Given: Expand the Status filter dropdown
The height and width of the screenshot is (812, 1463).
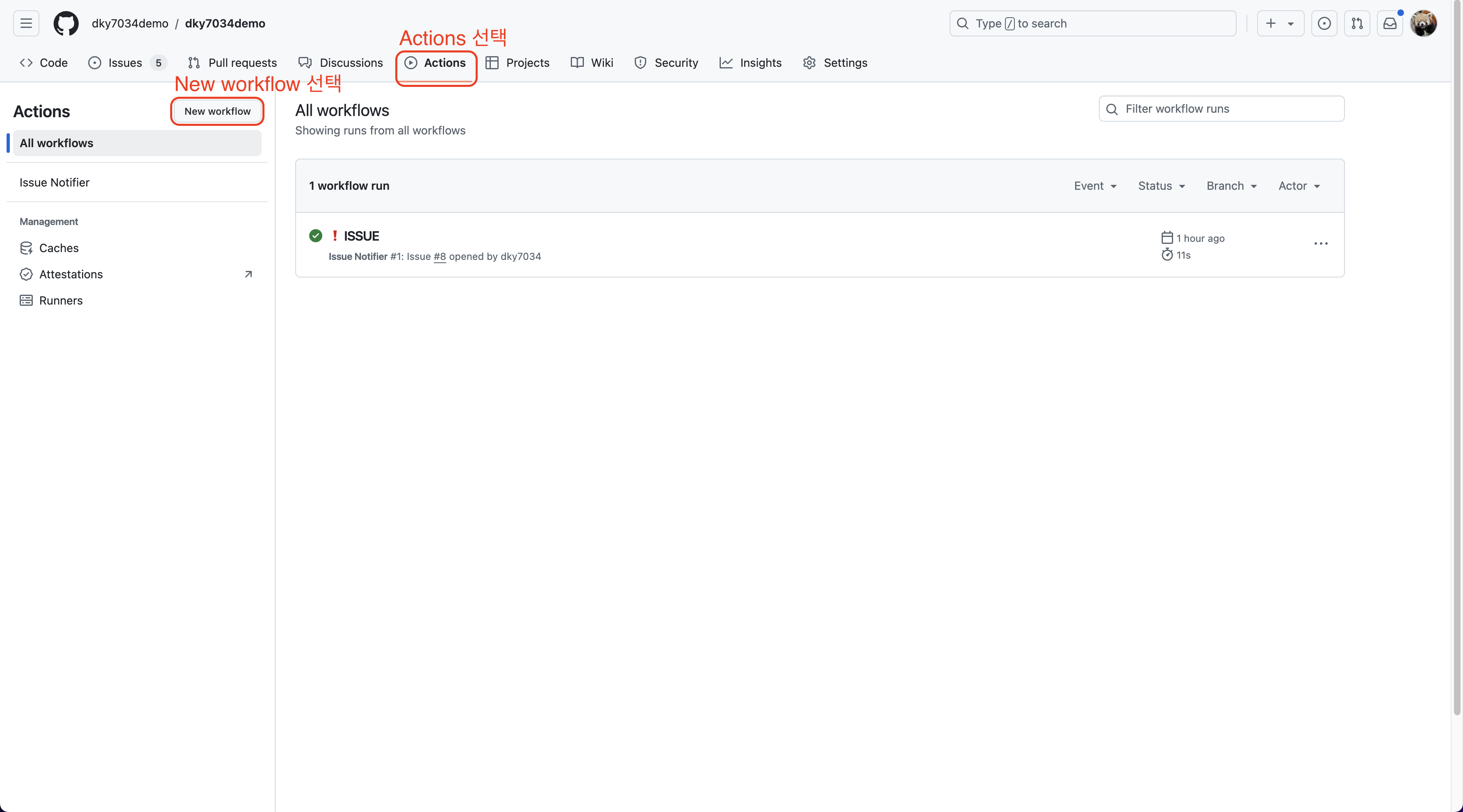Looking at the screenshot, I should coord(1162,186).
